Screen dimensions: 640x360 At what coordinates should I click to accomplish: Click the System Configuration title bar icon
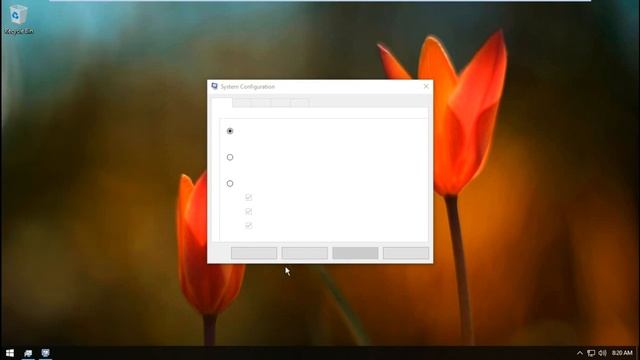(214, 86)
